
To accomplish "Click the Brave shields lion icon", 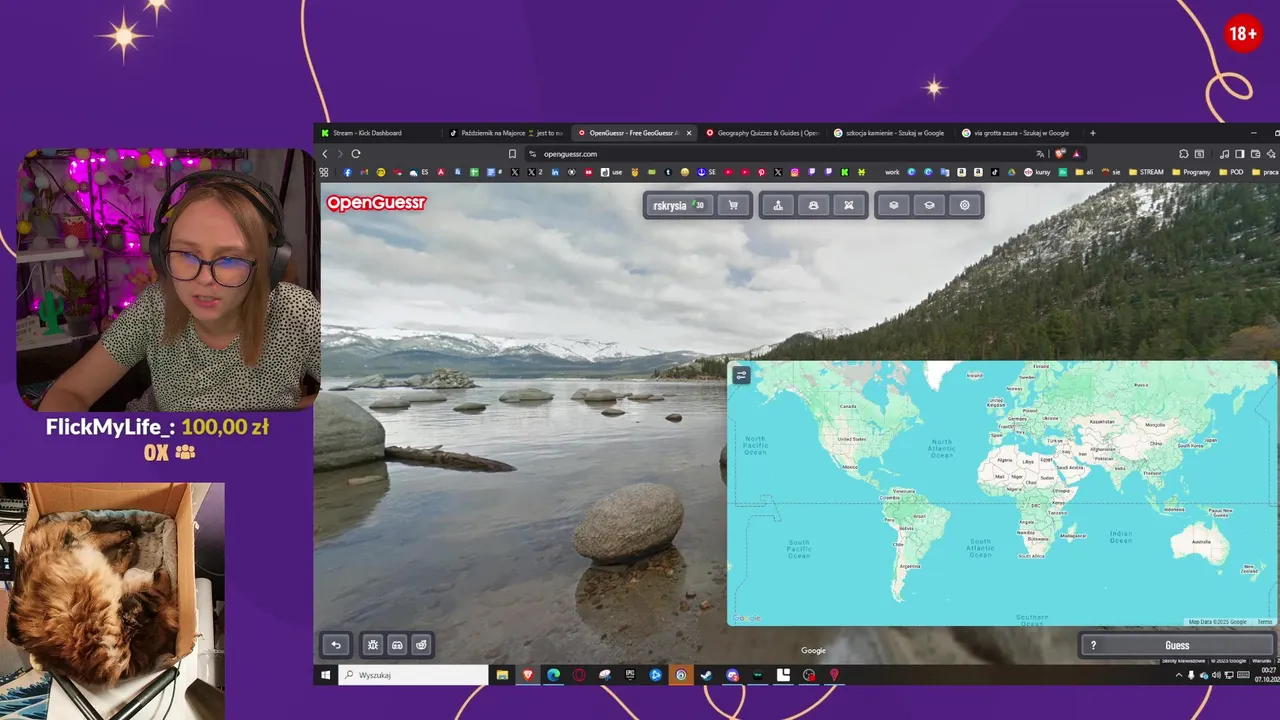I will [1060, 154].
